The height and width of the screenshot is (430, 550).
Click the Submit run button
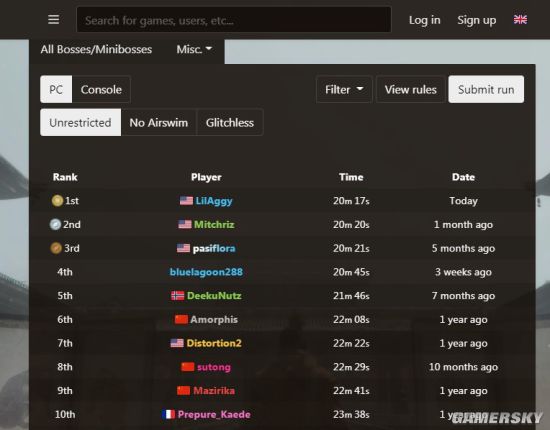pyautogui.click(x=486, y=89)
